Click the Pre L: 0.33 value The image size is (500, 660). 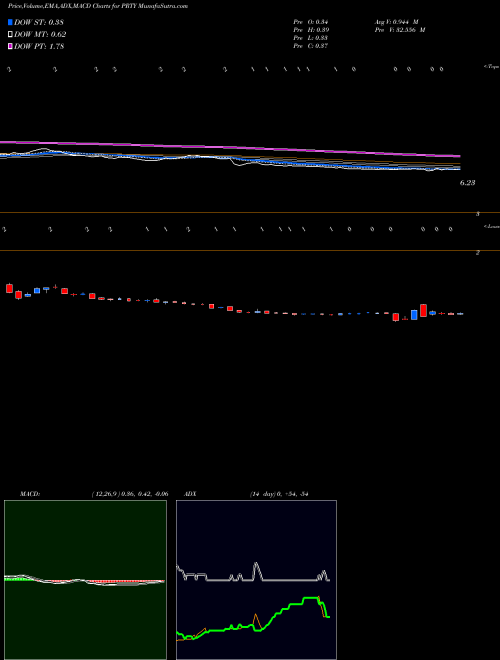pos(311,38)
